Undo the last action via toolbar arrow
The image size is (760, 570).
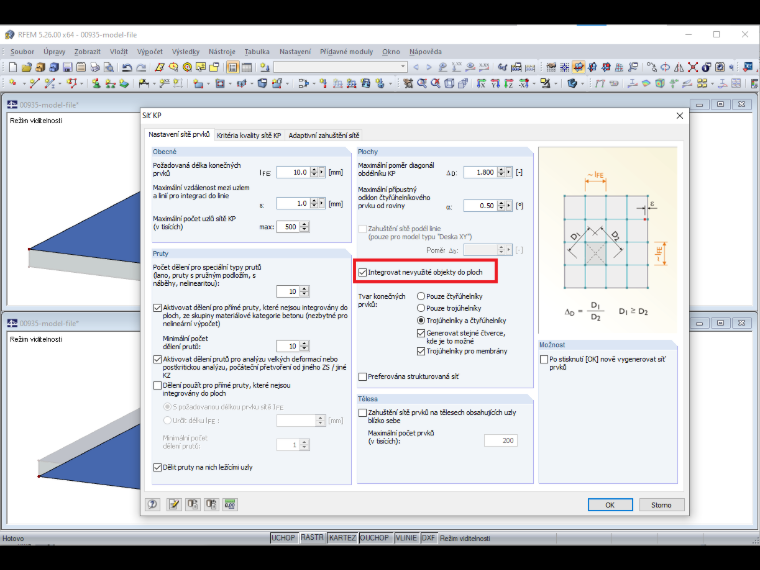[127, 67]
